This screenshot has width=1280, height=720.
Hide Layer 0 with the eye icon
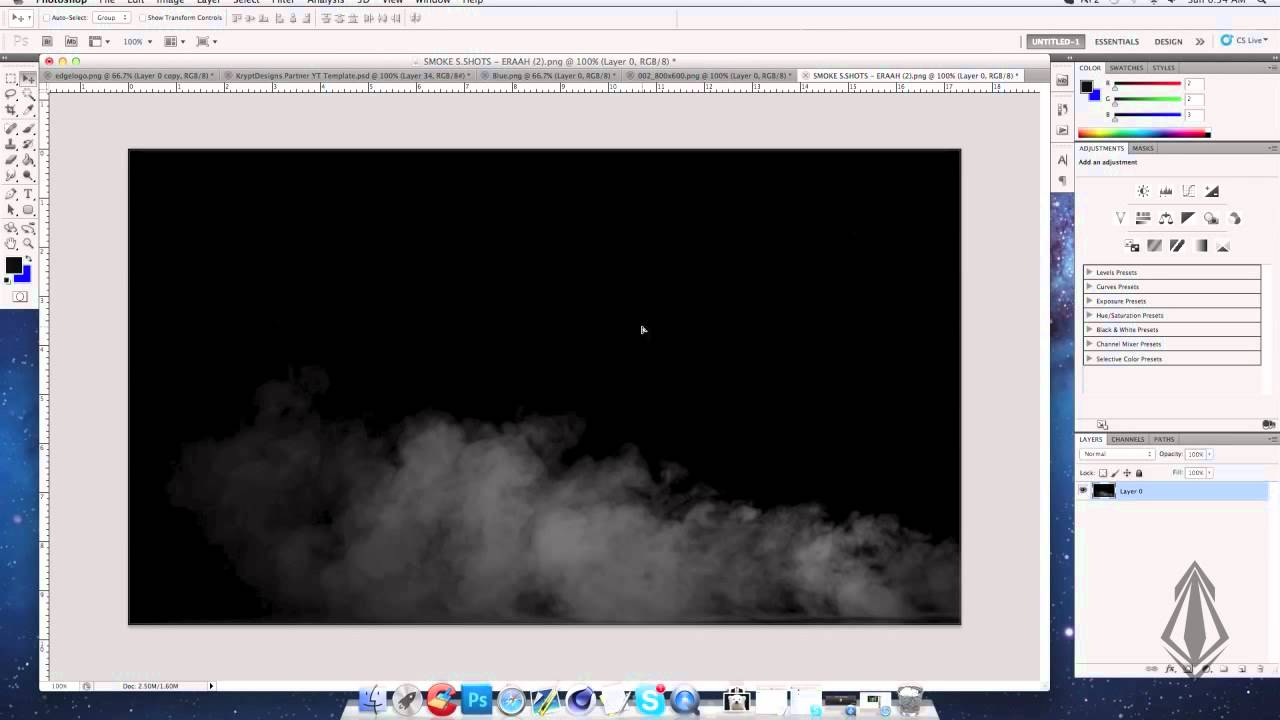pos(1083,490)
